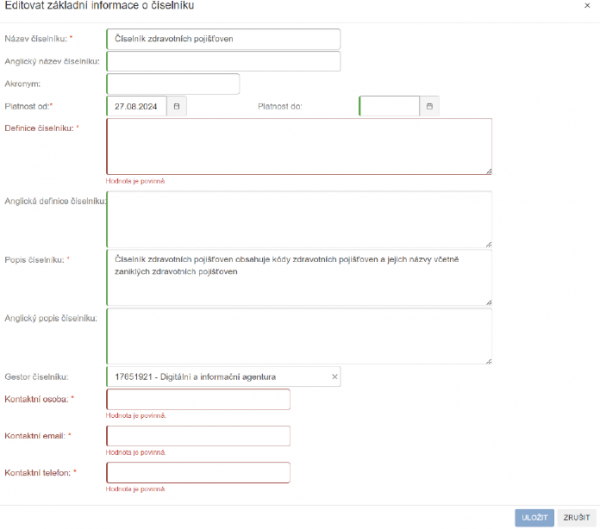Click the ZRUŠIT button

pyautogui.click(x=575, y=517)
